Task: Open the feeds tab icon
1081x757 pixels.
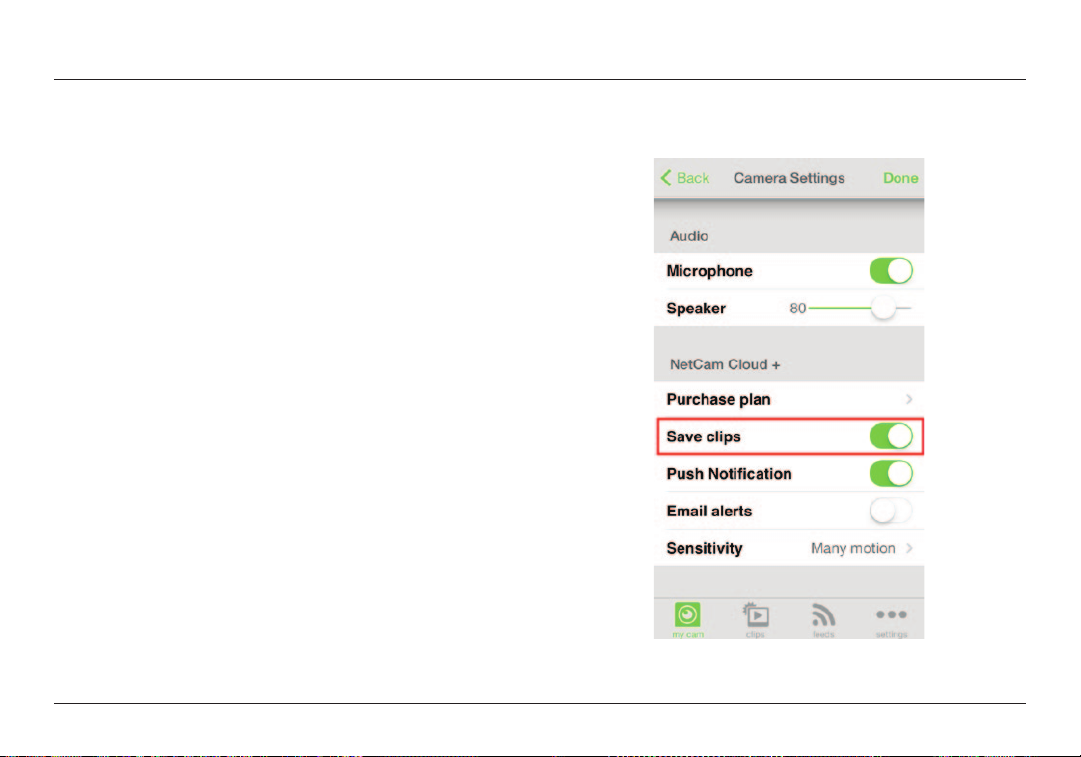Action: (823, 615)
